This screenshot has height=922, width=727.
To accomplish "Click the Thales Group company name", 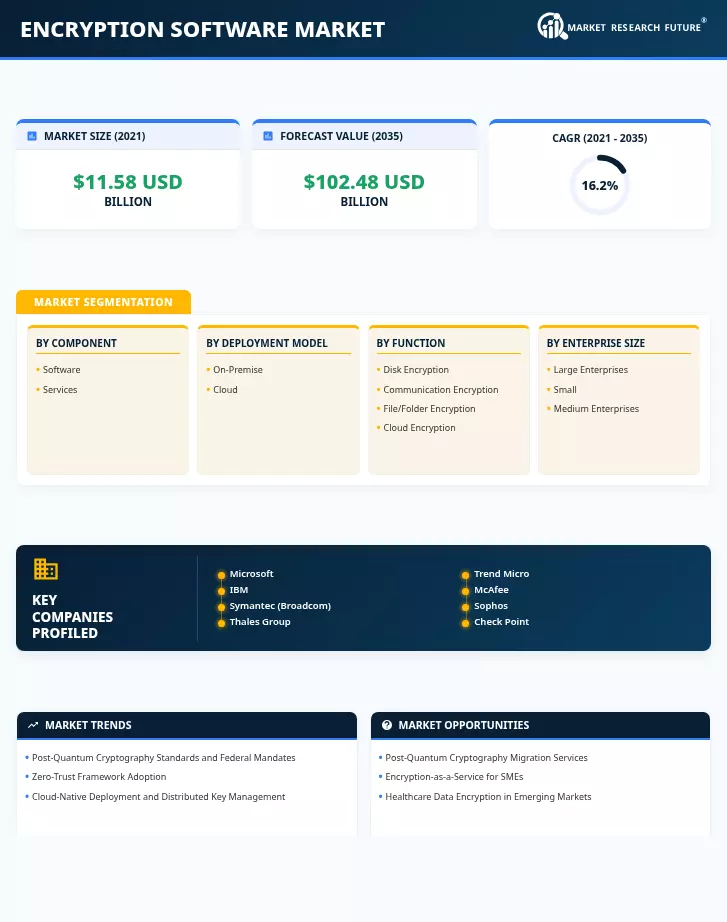I will (x=260, y=622).
